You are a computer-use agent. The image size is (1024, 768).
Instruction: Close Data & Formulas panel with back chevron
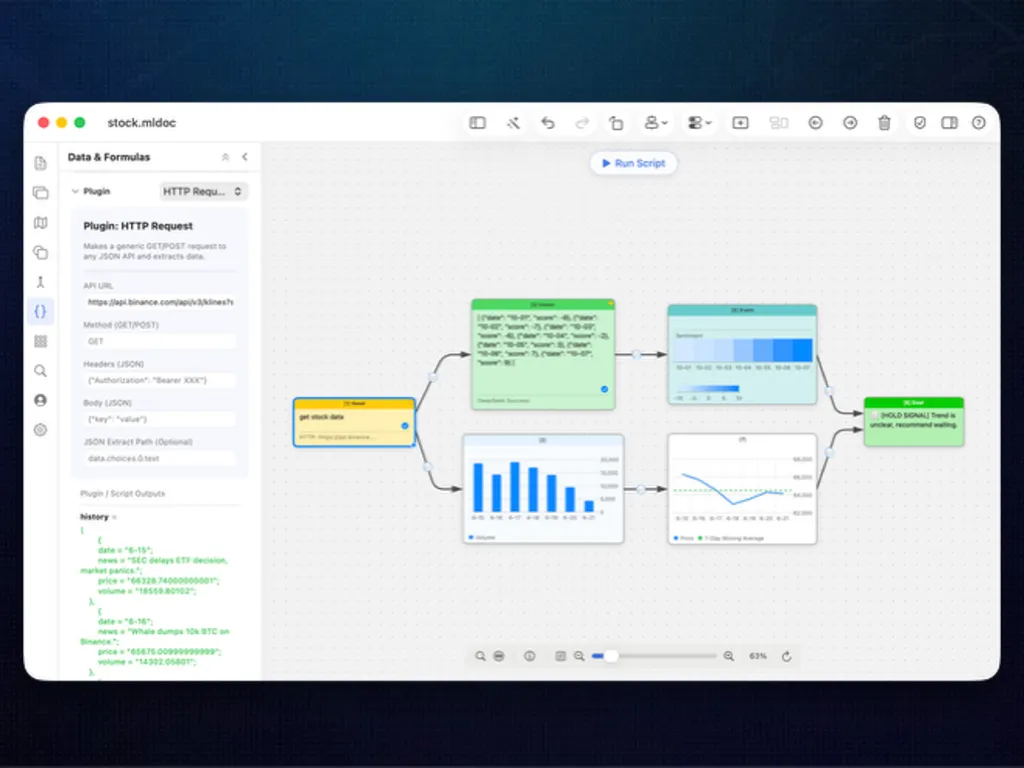pyautogui.click(x=245, y=157)
